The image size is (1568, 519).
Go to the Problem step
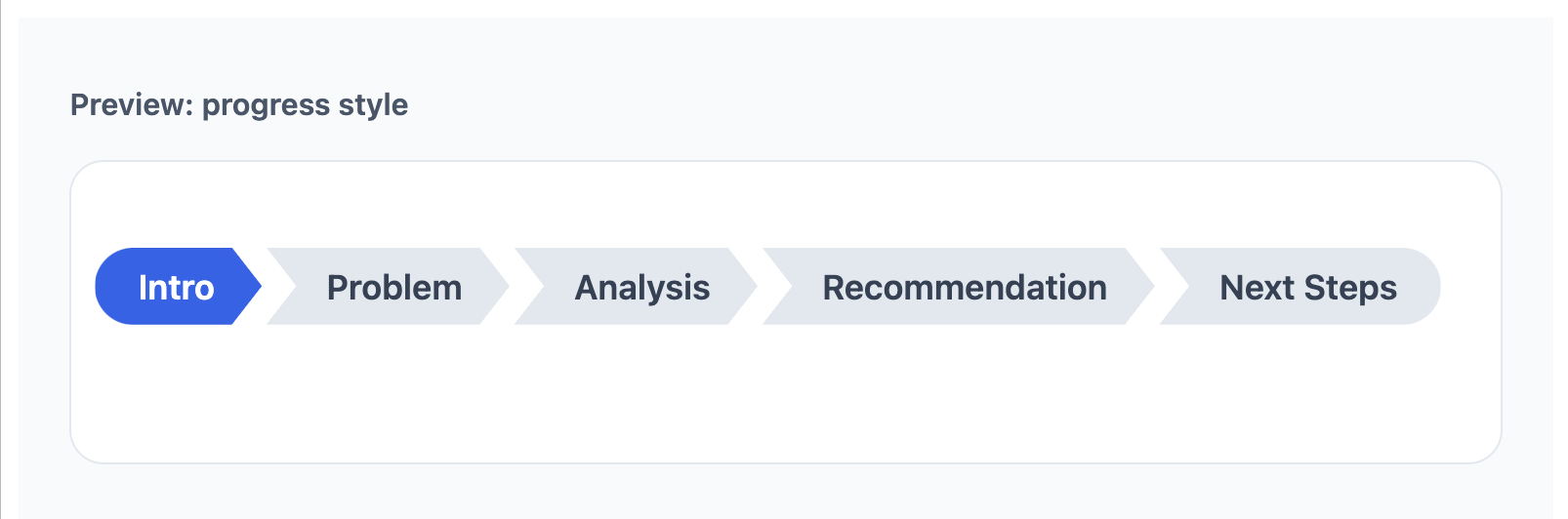coord(393,287)
